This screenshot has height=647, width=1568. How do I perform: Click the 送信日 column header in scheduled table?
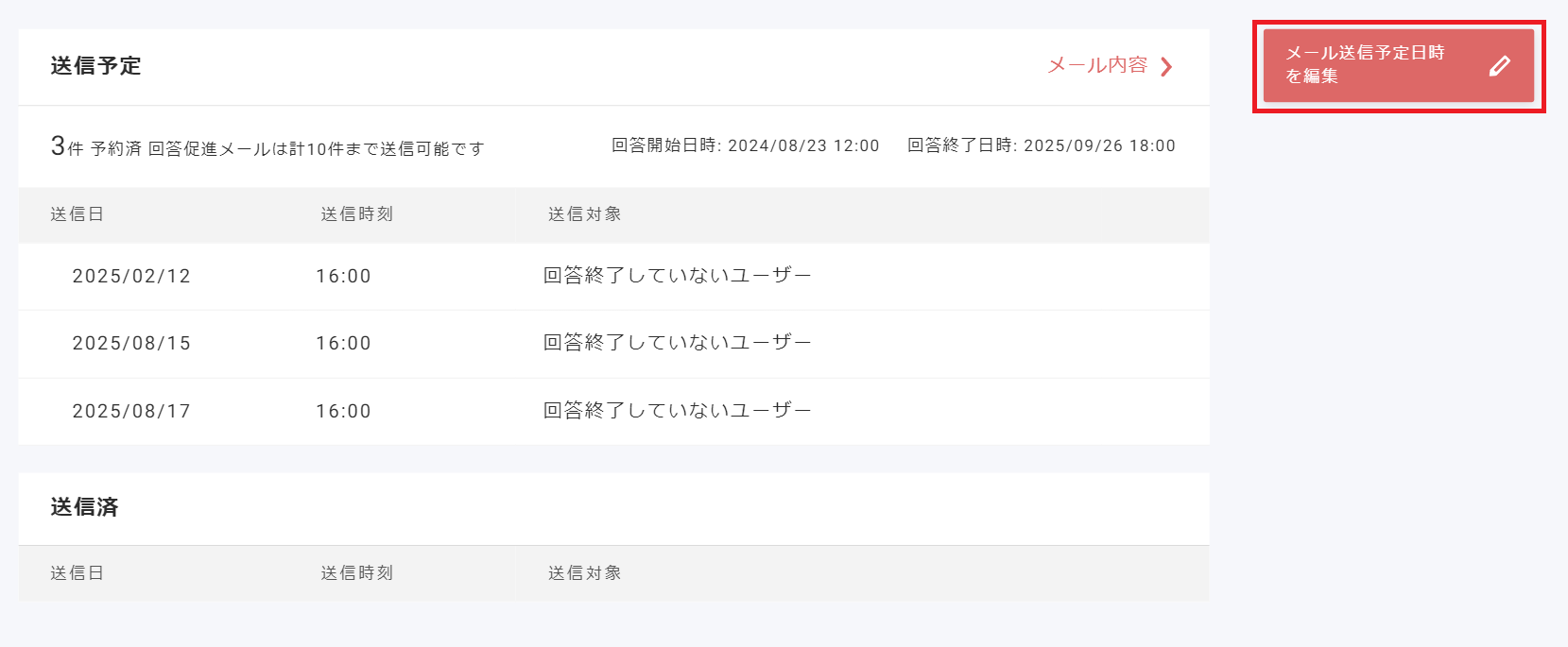(78, 214)
